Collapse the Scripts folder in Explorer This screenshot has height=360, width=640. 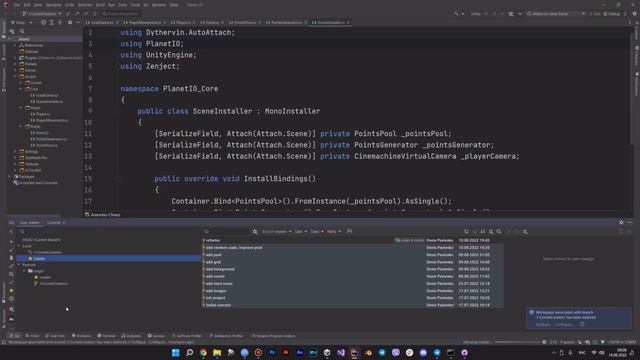click(16, 76)
